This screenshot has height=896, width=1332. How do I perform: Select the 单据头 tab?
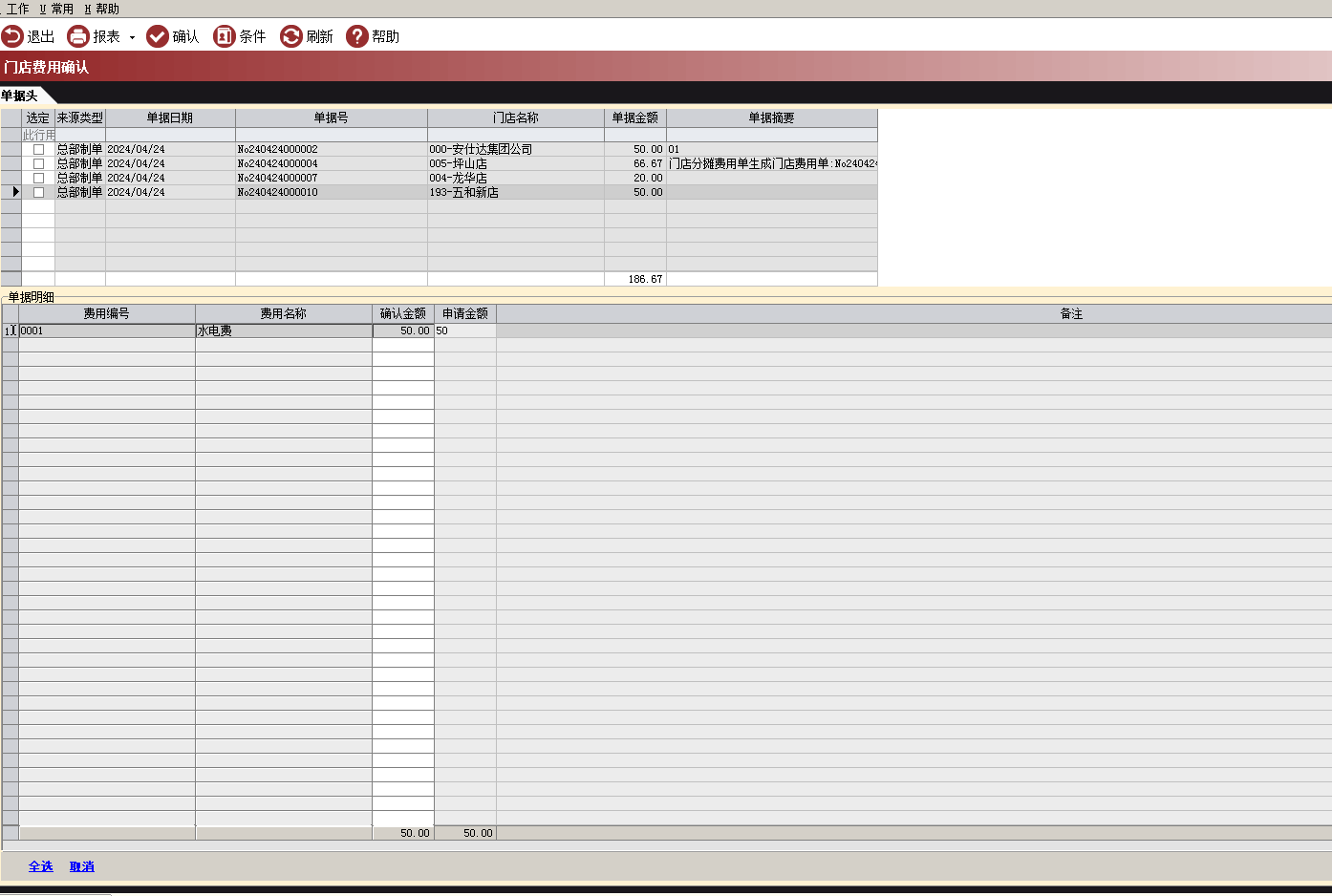point(20,96)
